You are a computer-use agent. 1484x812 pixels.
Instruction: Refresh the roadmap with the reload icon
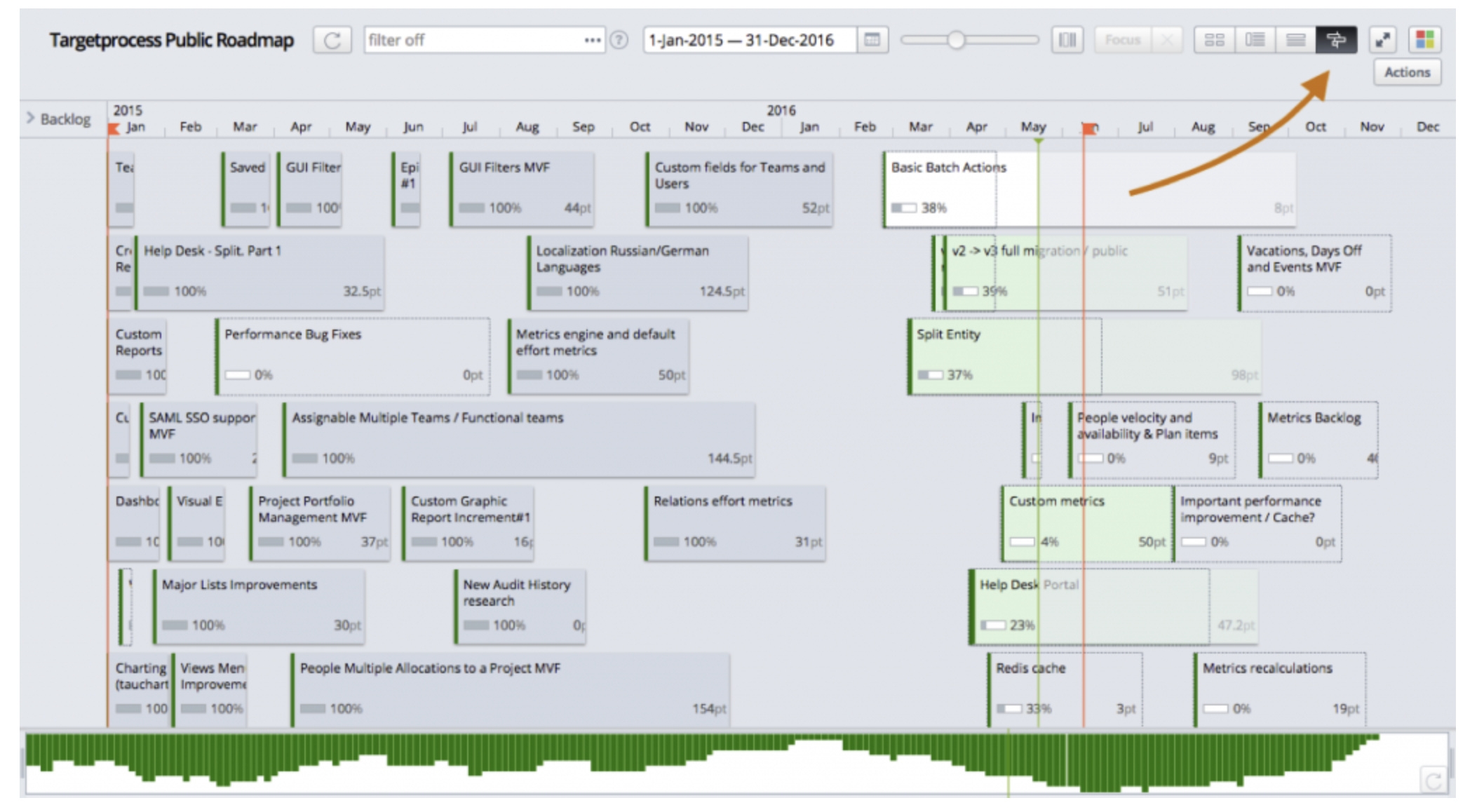point(333,40)
